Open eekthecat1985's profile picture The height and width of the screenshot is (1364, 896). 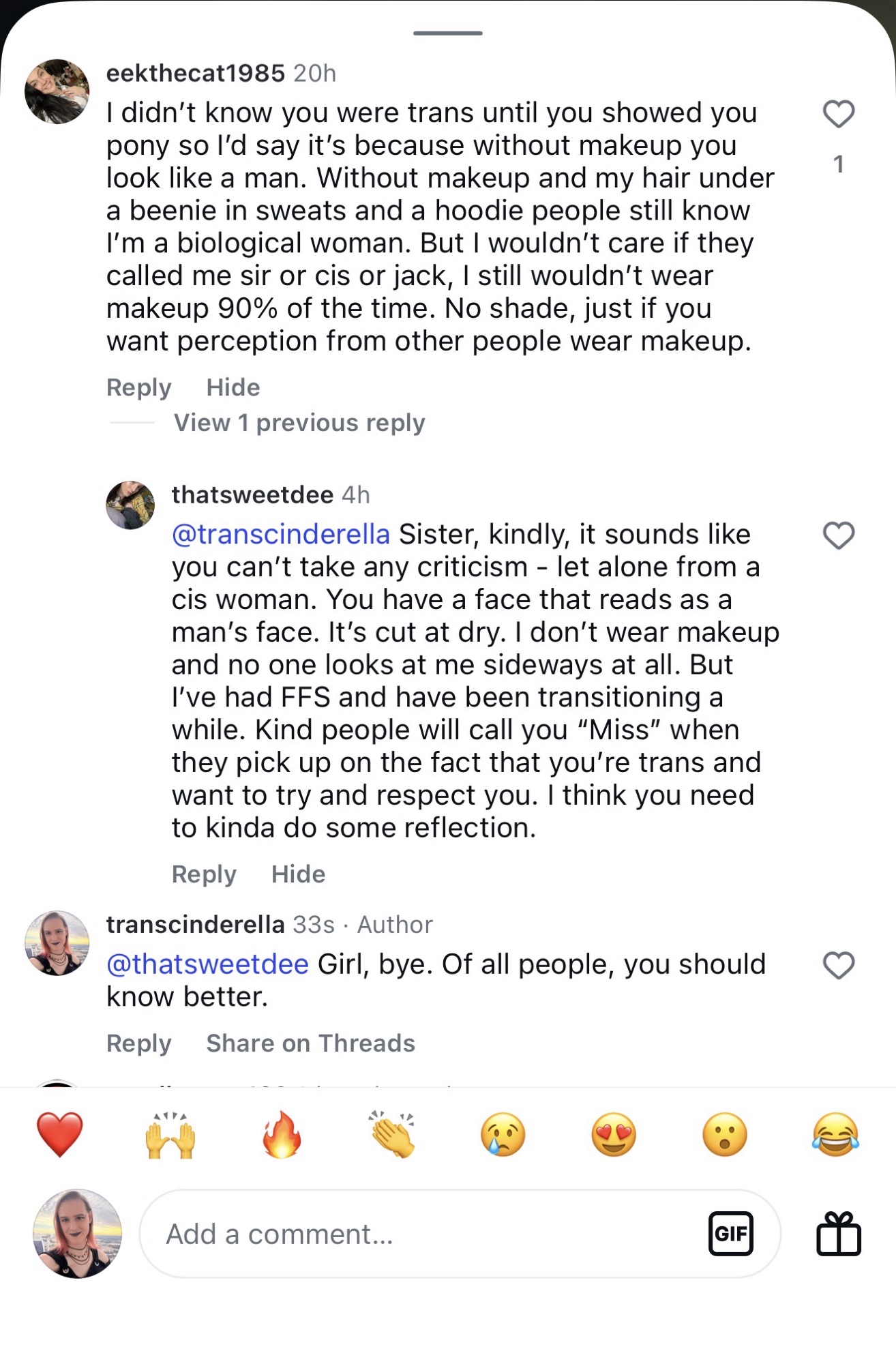[57, 91]
